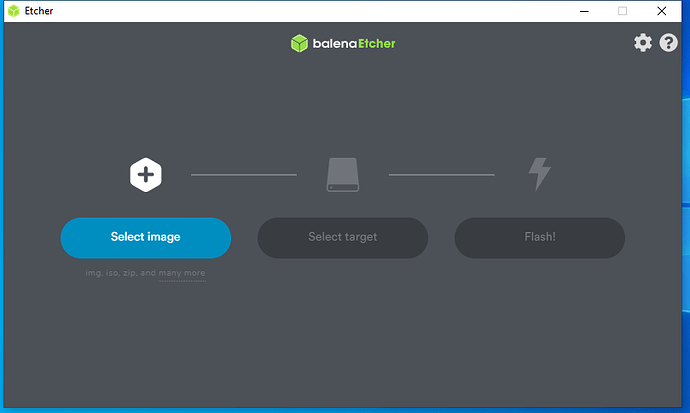Open settings with the gear icon
Viewport: 690px width, 413px height.
[643, 43]
